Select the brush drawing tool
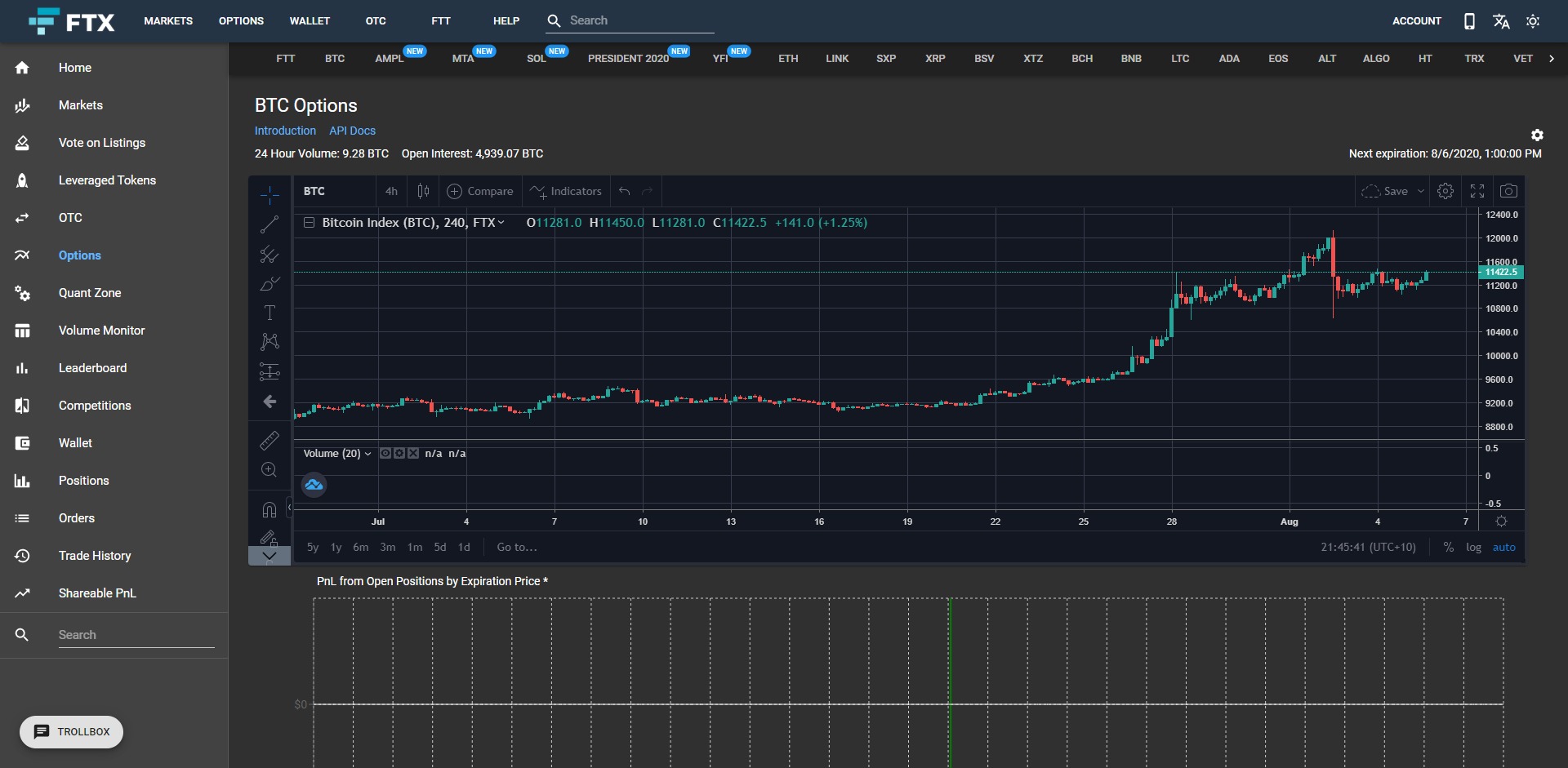1568x768 pixels. click(269, 283)
